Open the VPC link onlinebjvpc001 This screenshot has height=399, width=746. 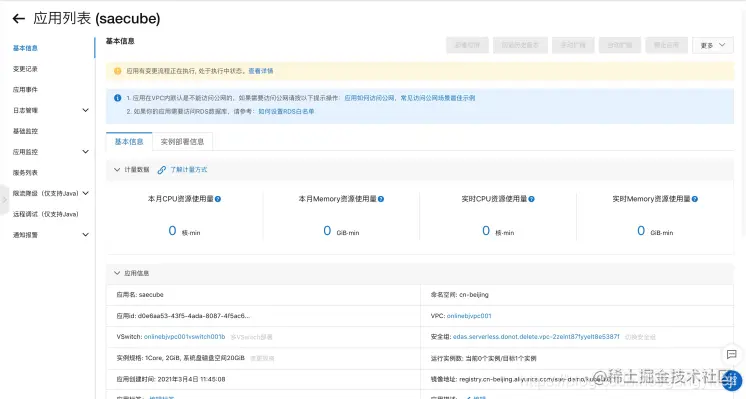pos(469,316)
